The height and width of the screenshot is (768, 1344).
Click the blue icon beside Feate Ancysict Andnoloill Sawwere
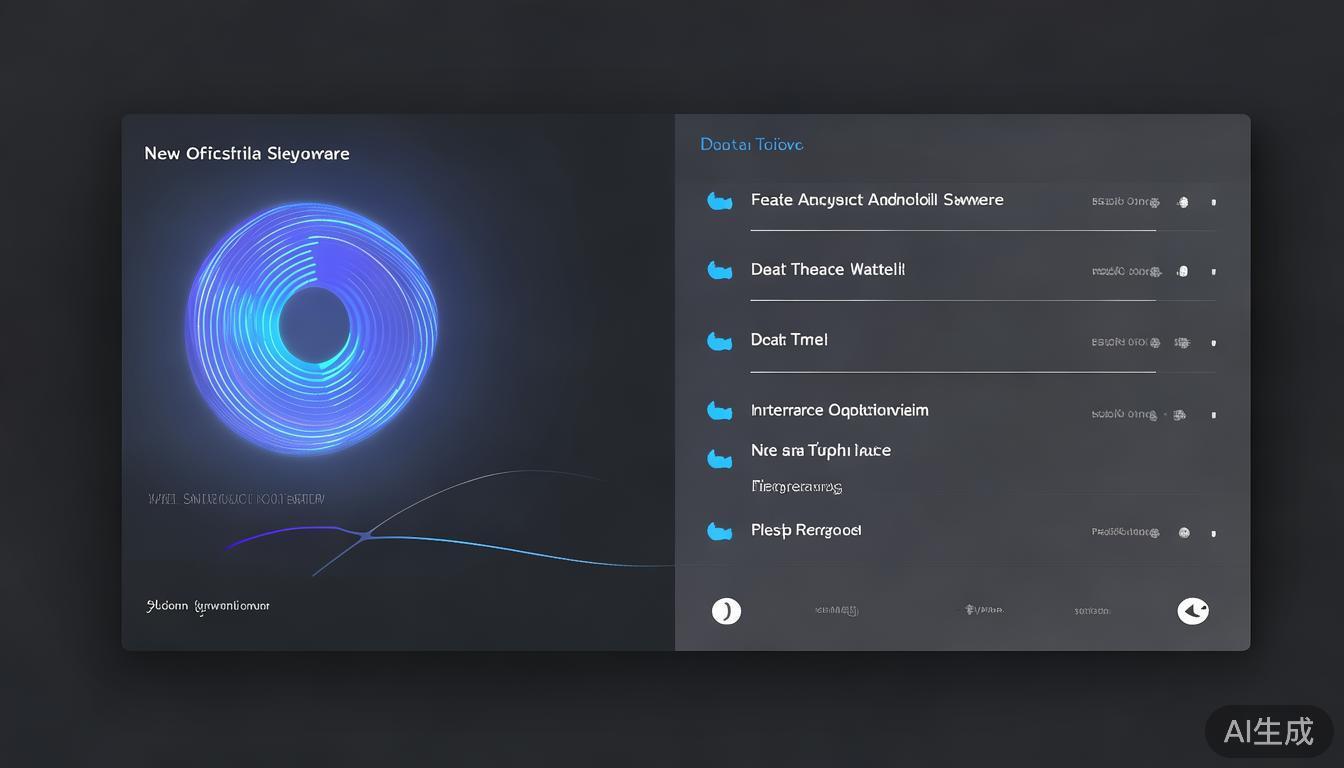click(x=719, y=201)
